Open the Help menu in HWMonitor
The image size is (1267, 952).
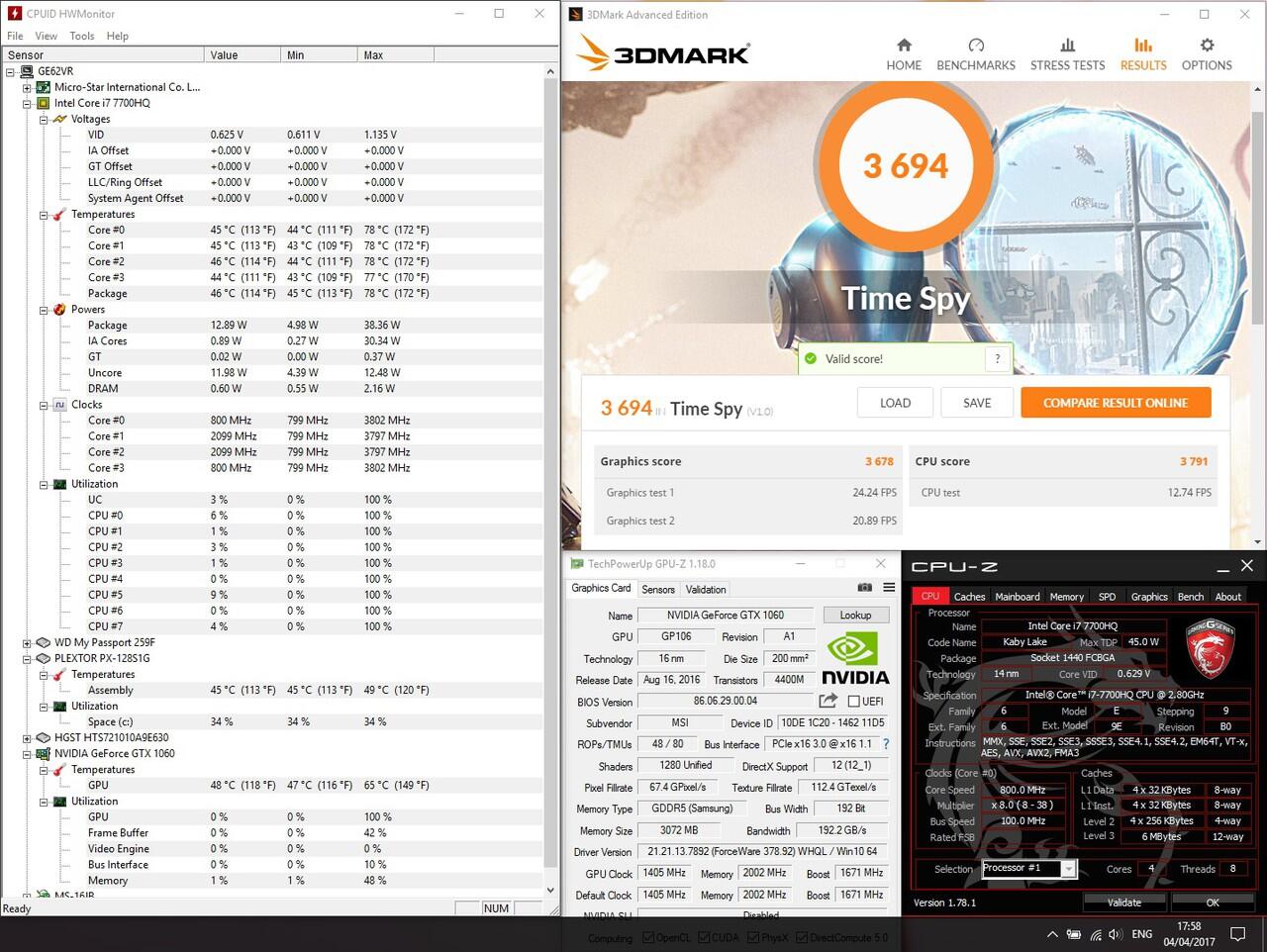click(x=118, y=36)
